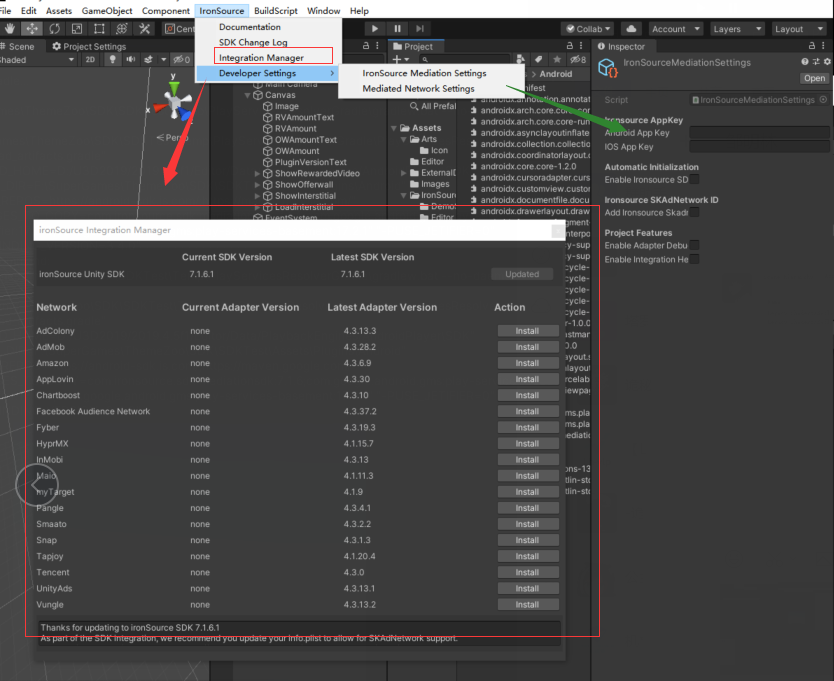
Task: Open SDK Change Log menu entry
Action: [x=253, y=42]
